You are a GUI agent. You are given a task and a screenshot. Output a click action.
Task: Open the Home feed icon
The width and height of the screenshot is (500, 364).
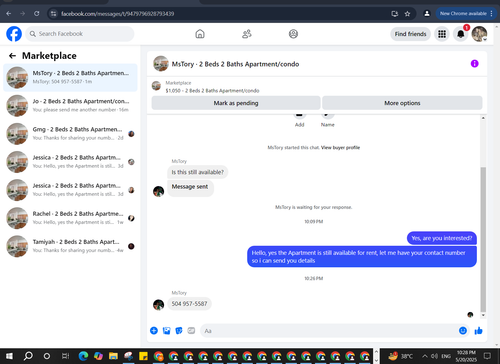[200, 34]
